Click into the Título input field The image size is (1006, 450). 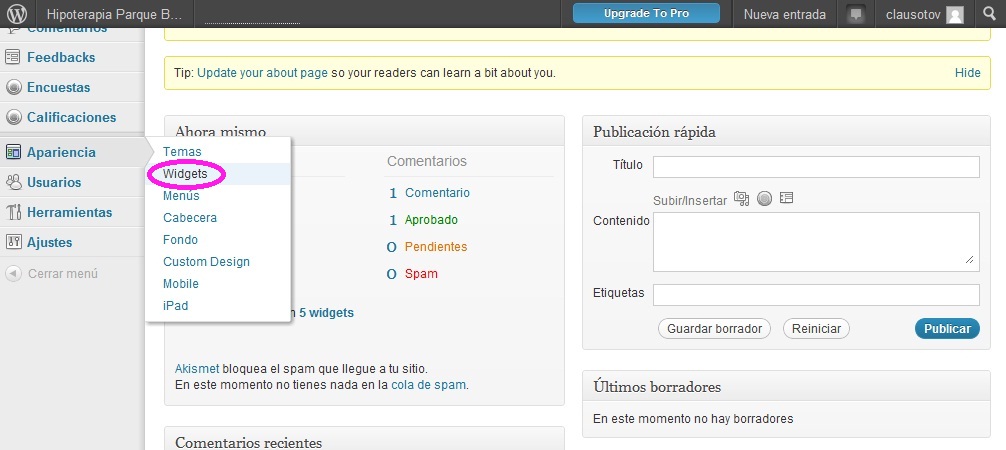(815, 166)
